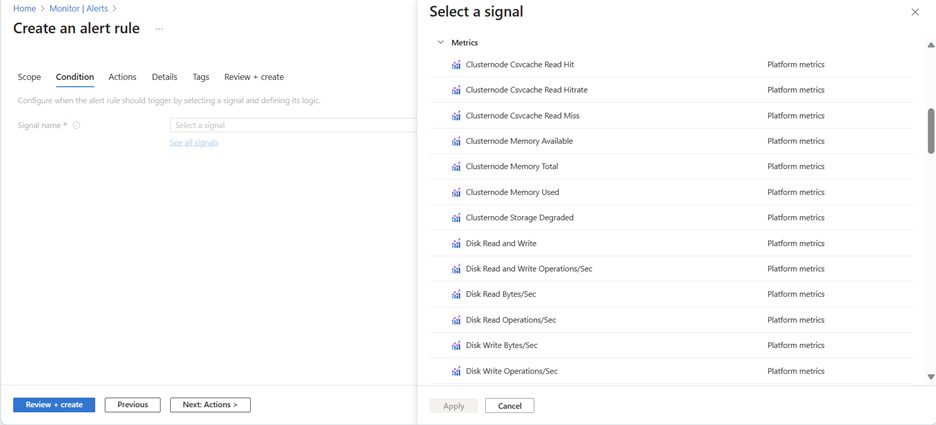Screen dimensions: 936x425
Task: Click the signal list scrollbar thumb
Action: pyautogui.click(x=931, y=131)
